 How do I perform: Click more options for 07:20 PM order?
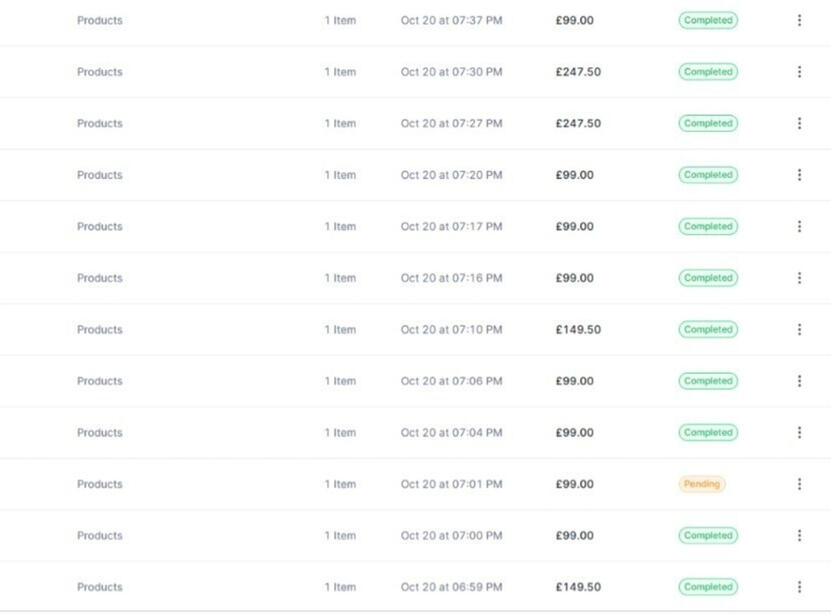pyautogui.click(x=799, y=175)
